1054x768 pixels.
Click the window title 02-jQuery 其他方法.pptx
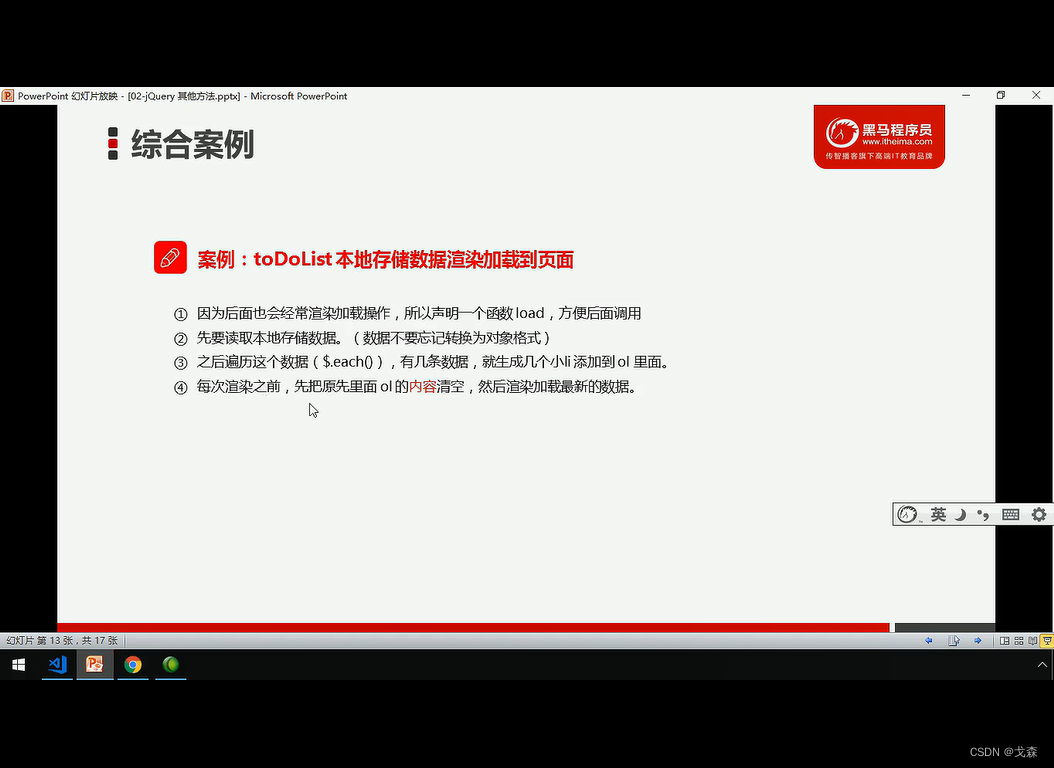(x=184, y=96)
